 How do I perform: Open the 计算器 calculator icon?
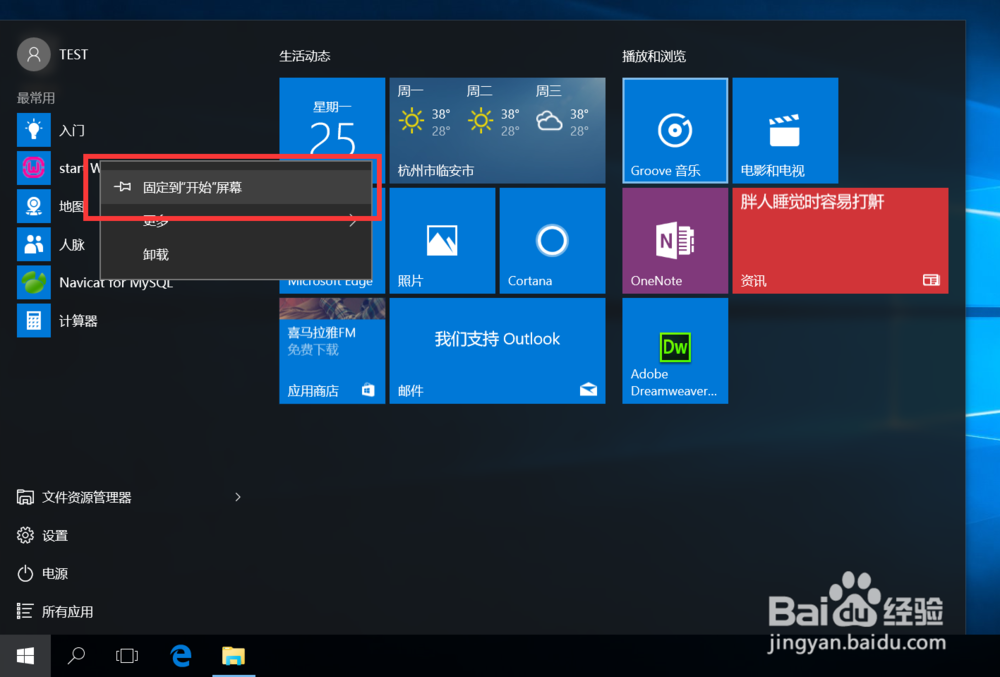(x=33, y=321)
